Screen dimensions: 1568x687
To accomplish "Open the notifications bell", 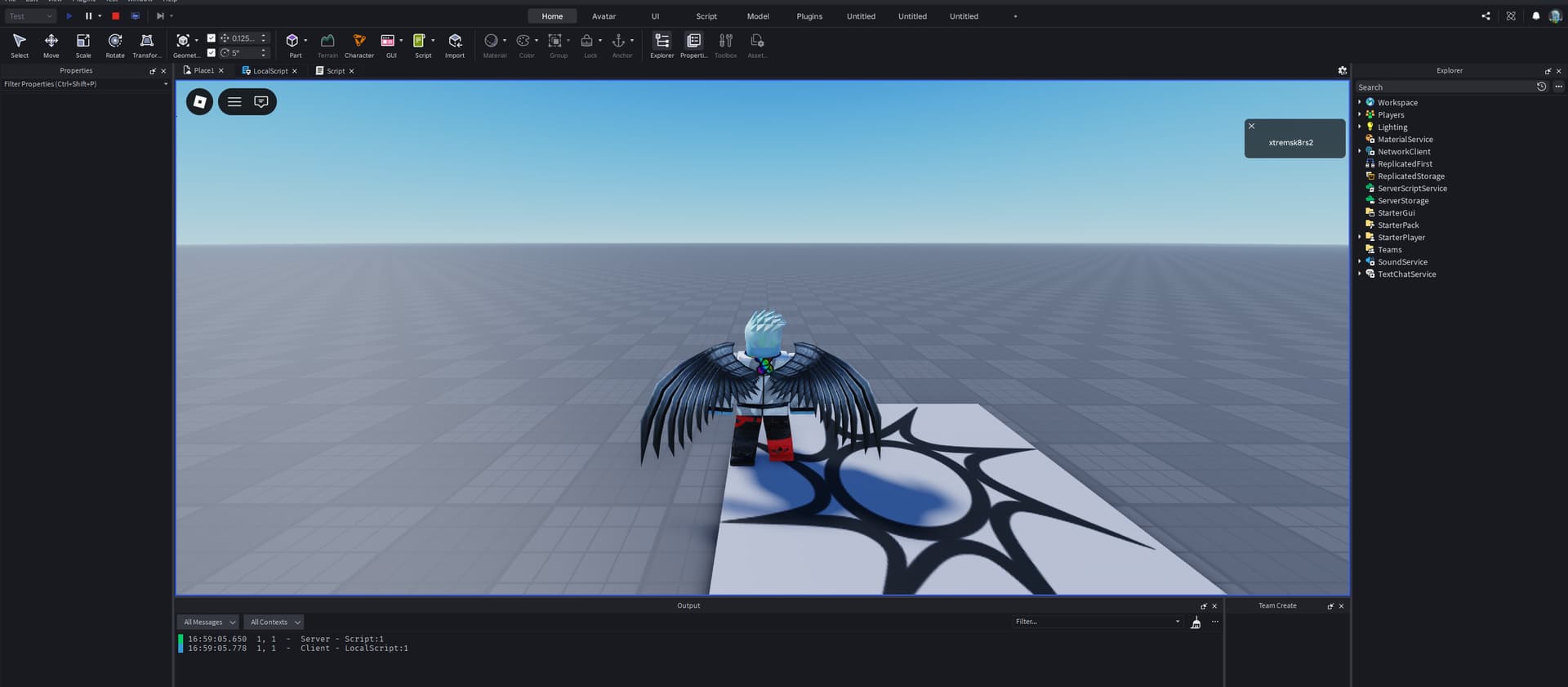I will tap(1535, 16).
